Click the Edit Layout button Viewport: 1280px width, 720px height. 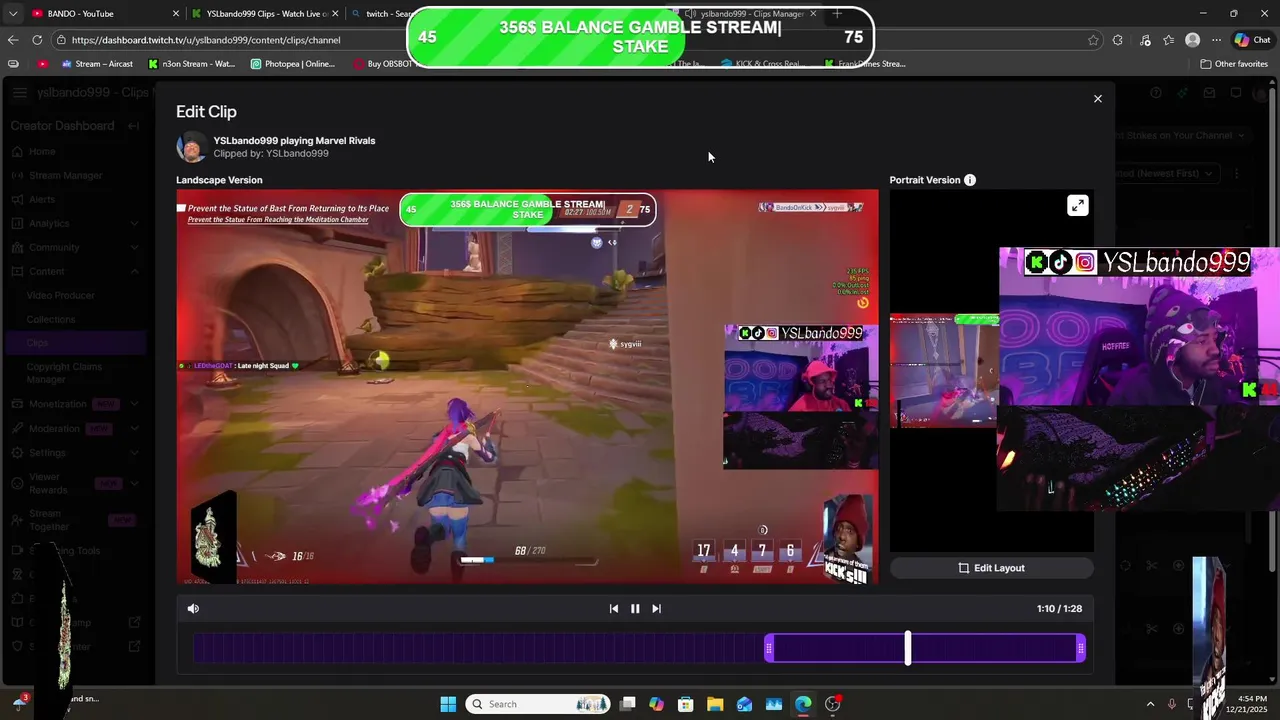[991, 568]
